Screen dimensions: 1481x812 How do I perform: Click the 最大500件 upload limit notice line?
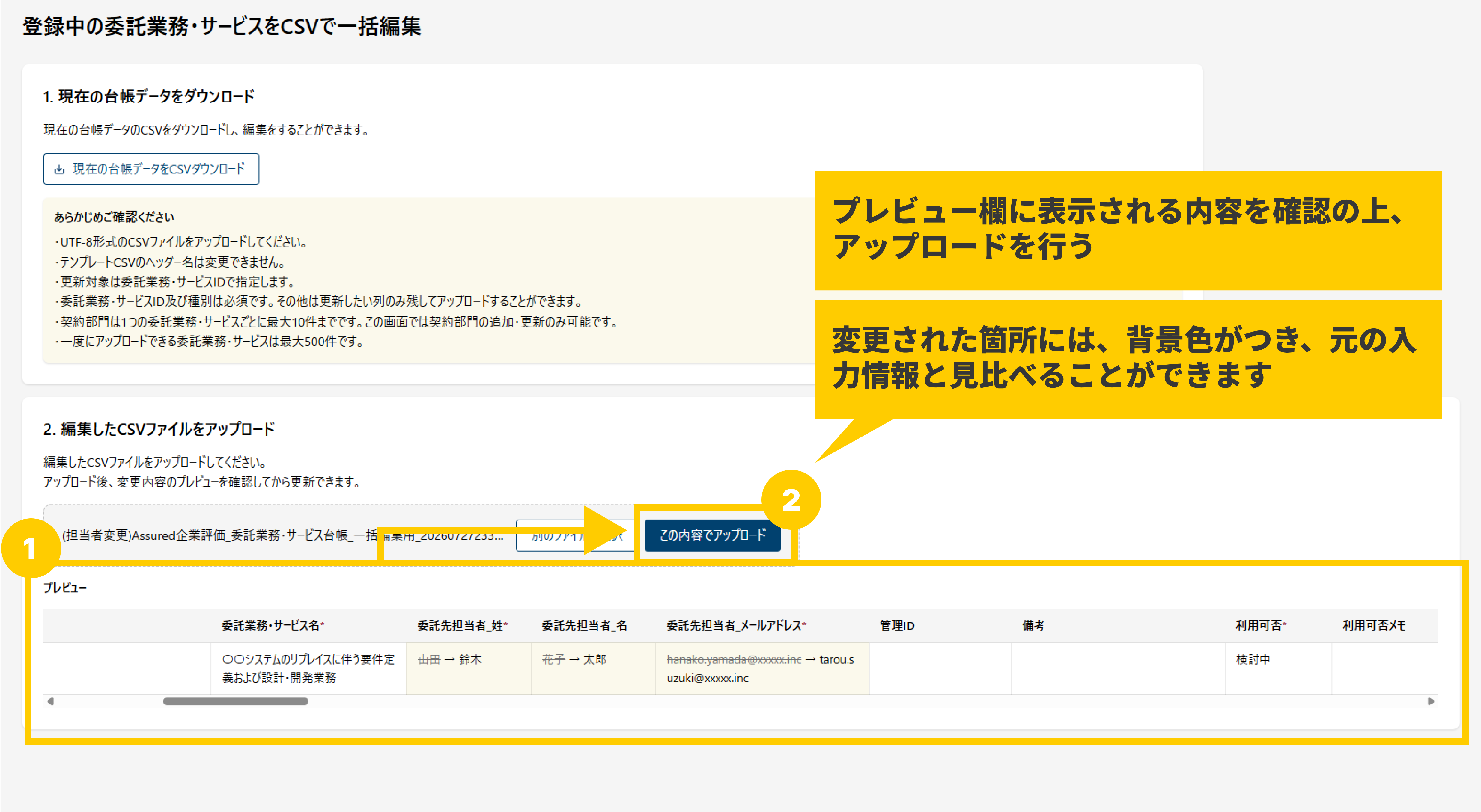pyautogui.click(x=209, y=341)
